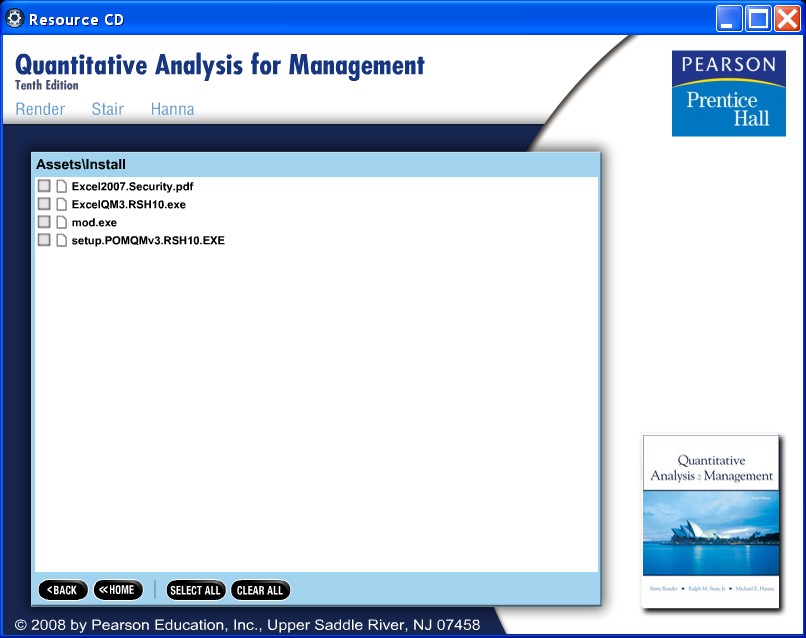
Task: Return to the HOME screen
Action: tap(118, 590)
